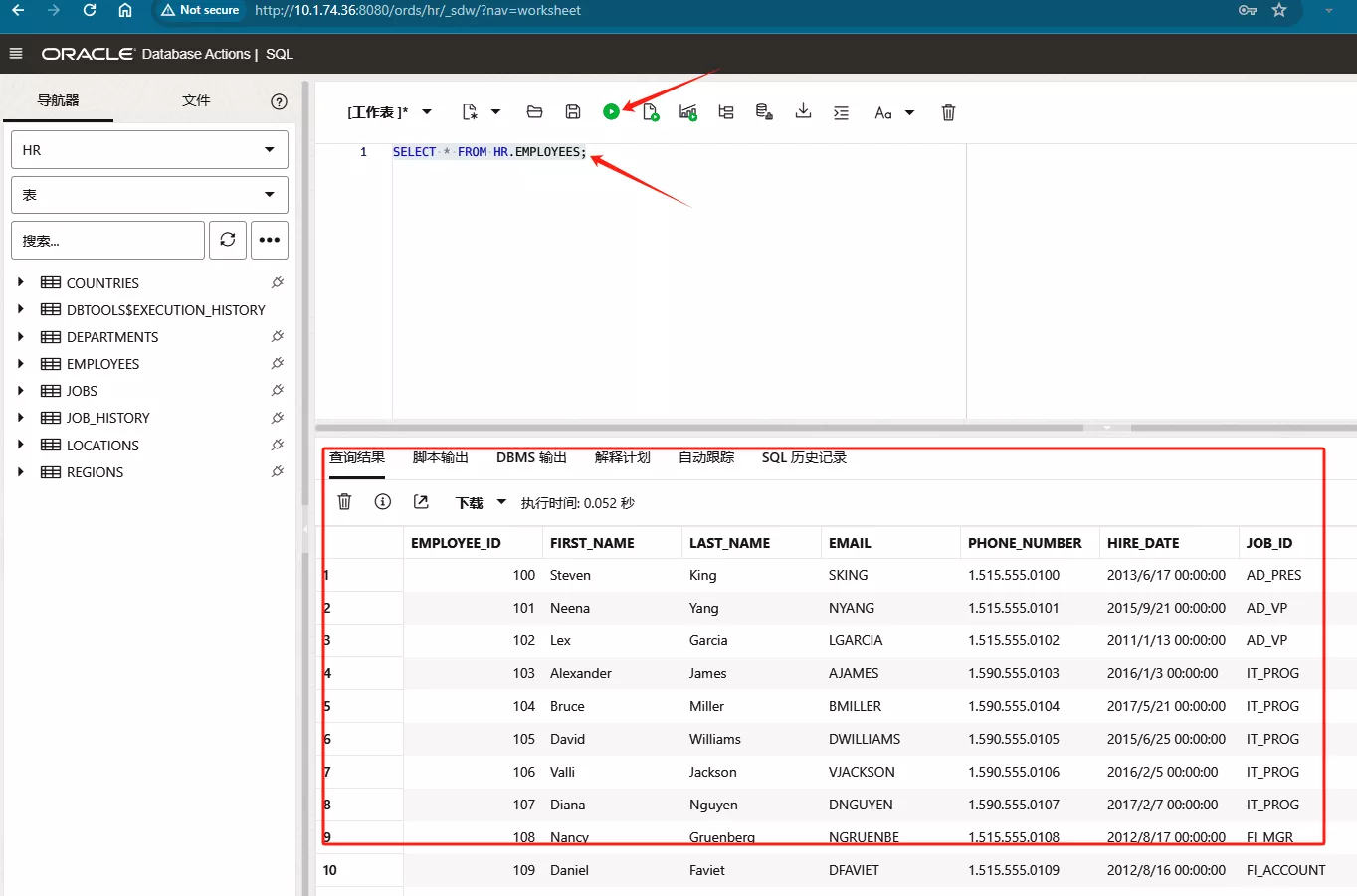Switch to the 脚本输出 tab
This screenshot has width=1357, height=896.
(x=440, y=457)
